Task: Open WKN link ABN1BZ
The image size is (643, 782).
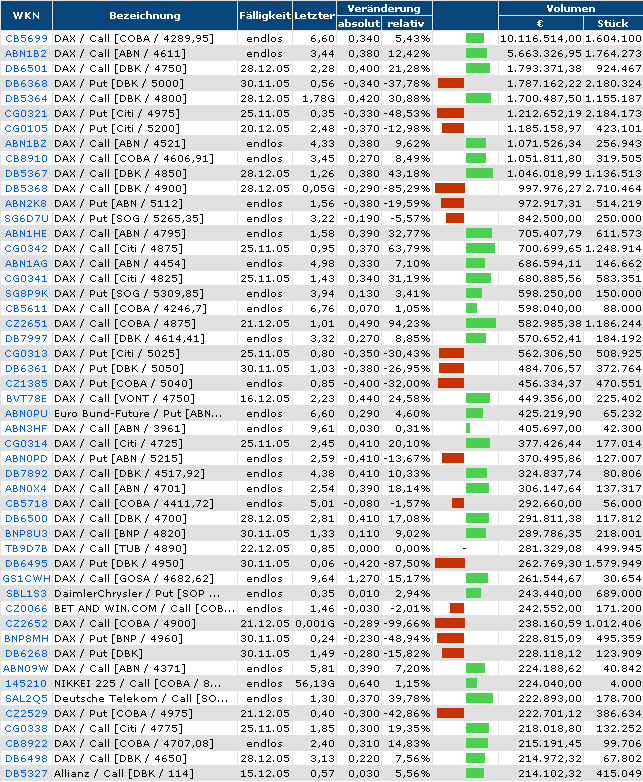Action: [x=26, y=143]
